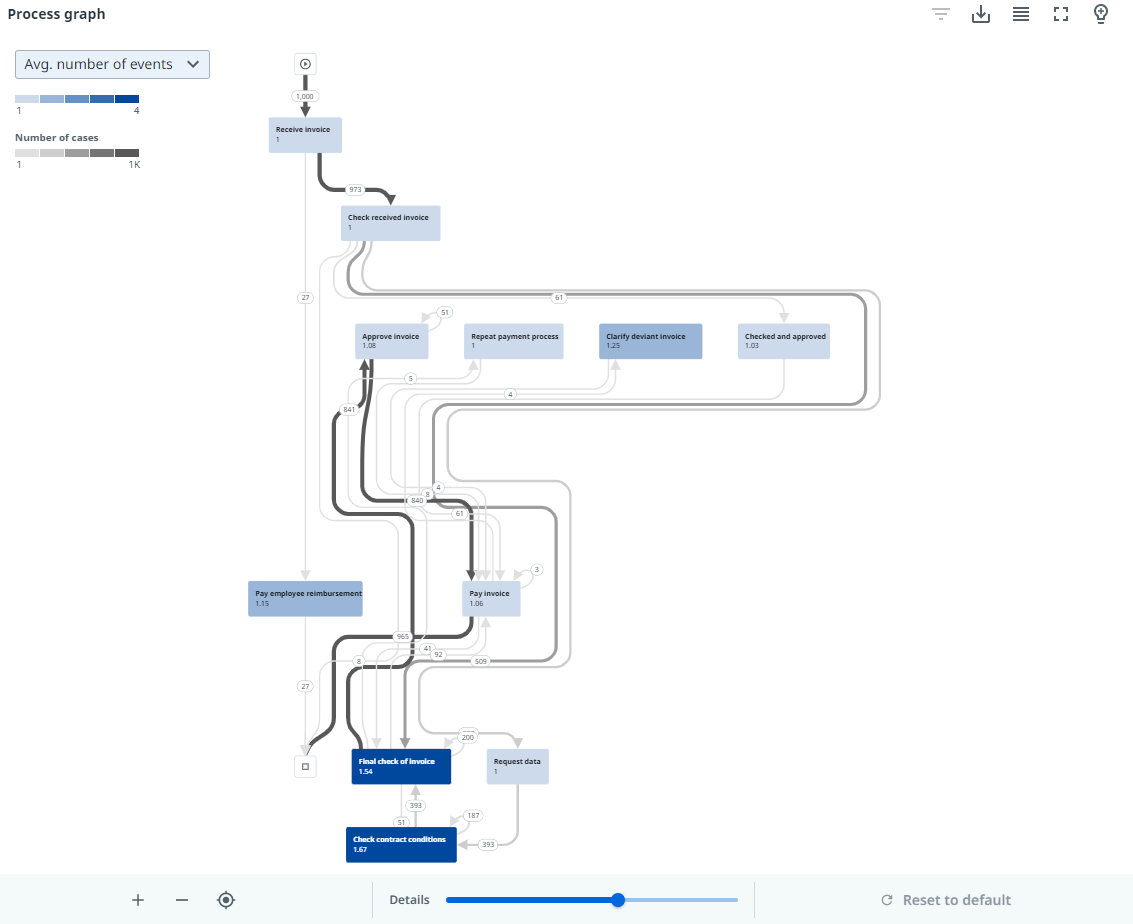Select the process end node icon
Image resolution: width=1133 pixels, height=924 pixels.
click(304, 765)
